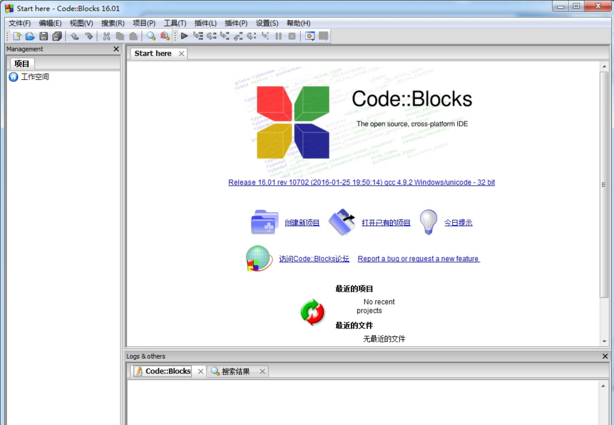Click the Start page scrollbar up arrow
This screenshot has height=425, width=614.
(x=604, y=66)
